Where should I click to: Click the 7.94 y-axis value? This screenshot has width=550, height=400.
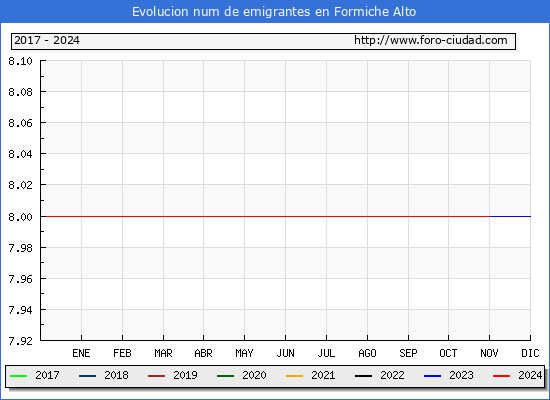[20, 310]
